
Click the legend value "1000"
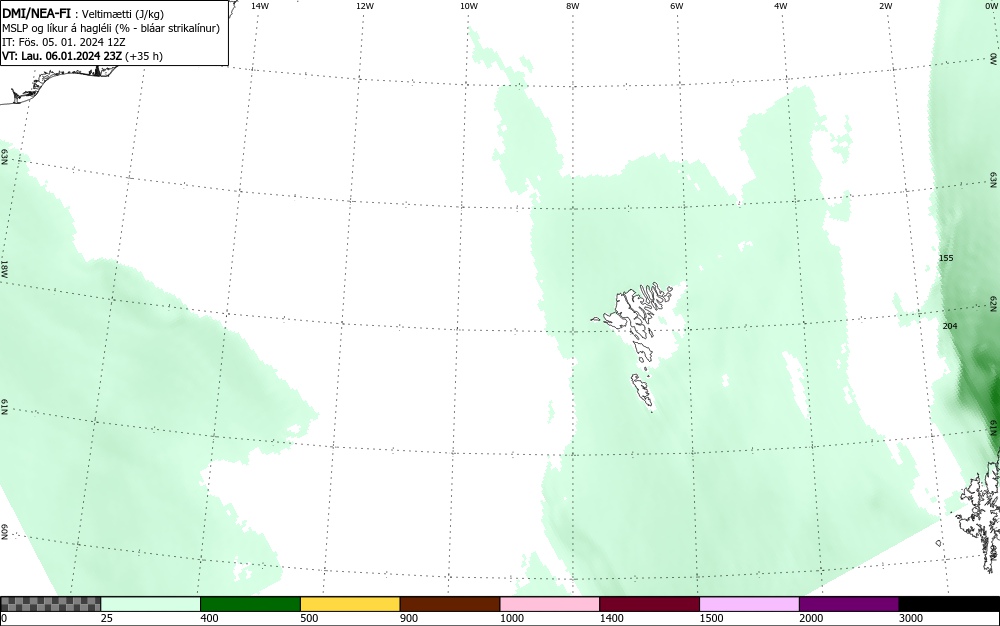511,618
